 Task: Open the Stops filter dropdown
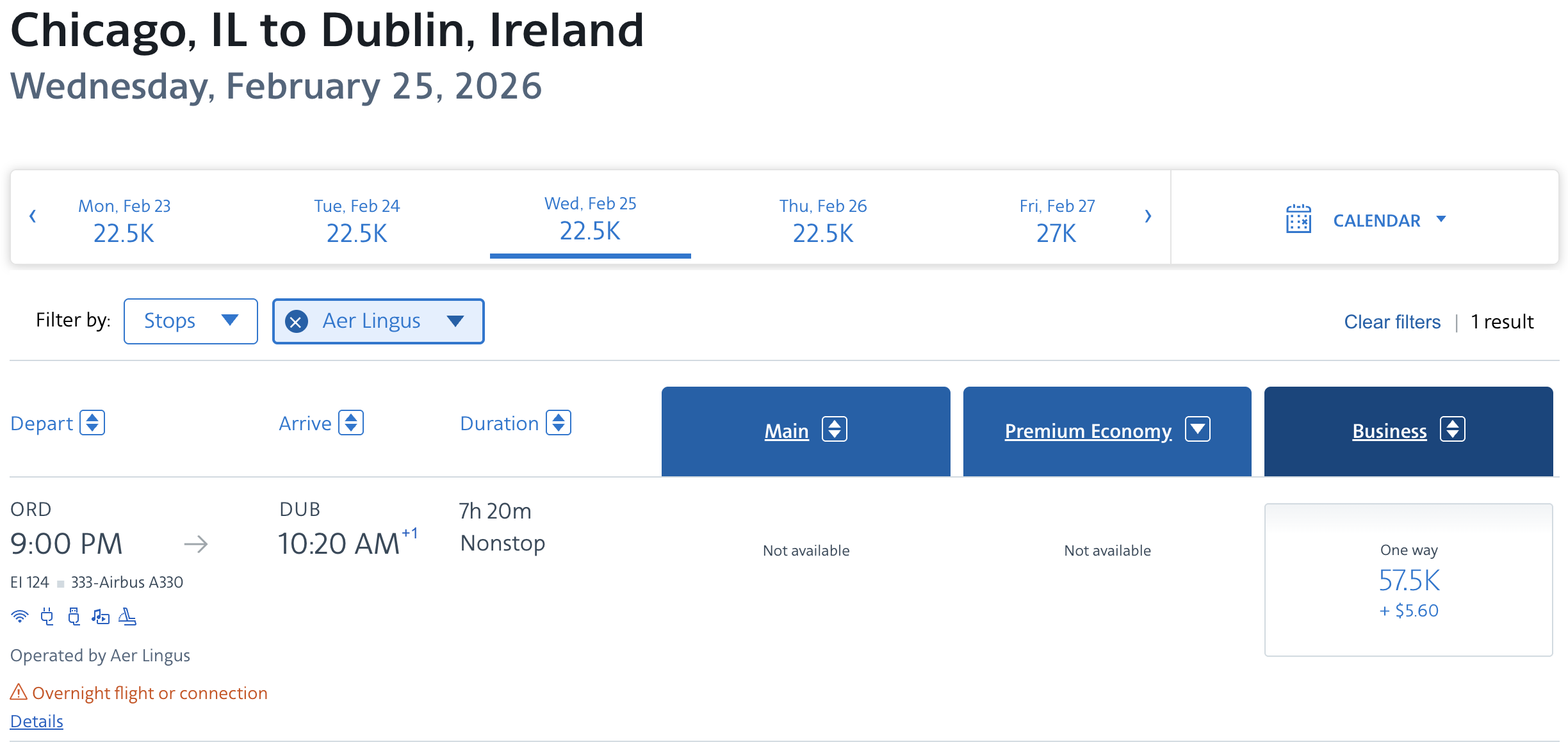pyautogui.click(x=190, y=321)
